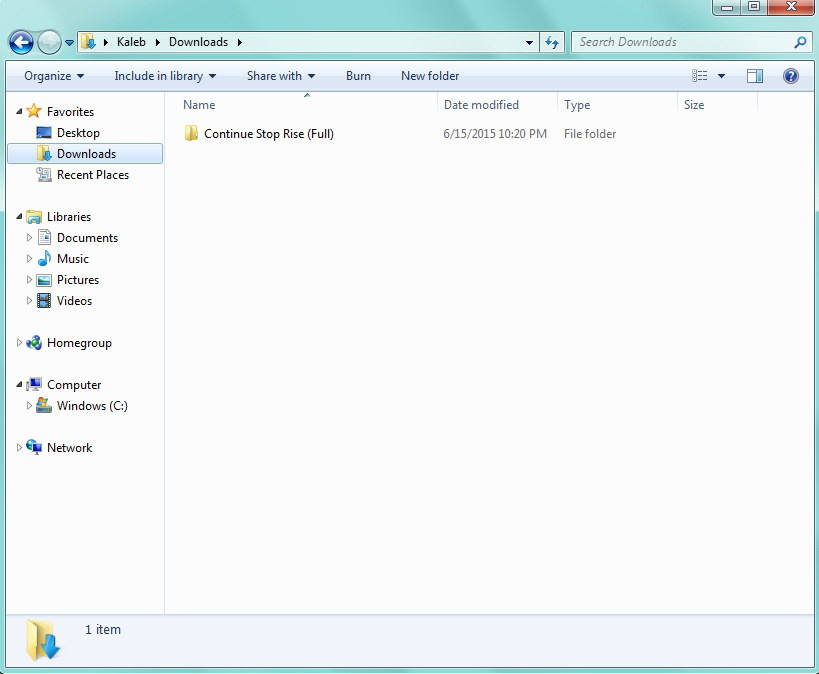Expand the Documents library tree node
This screenshot has width=819, height=674.
click(x=30, y=238)
